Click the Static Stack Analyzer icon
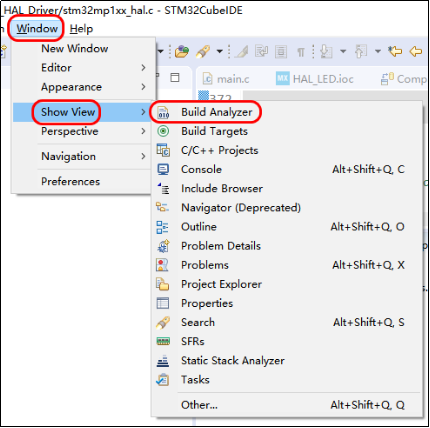The width and height of the screenshot is (430, 428). point(163,361)
